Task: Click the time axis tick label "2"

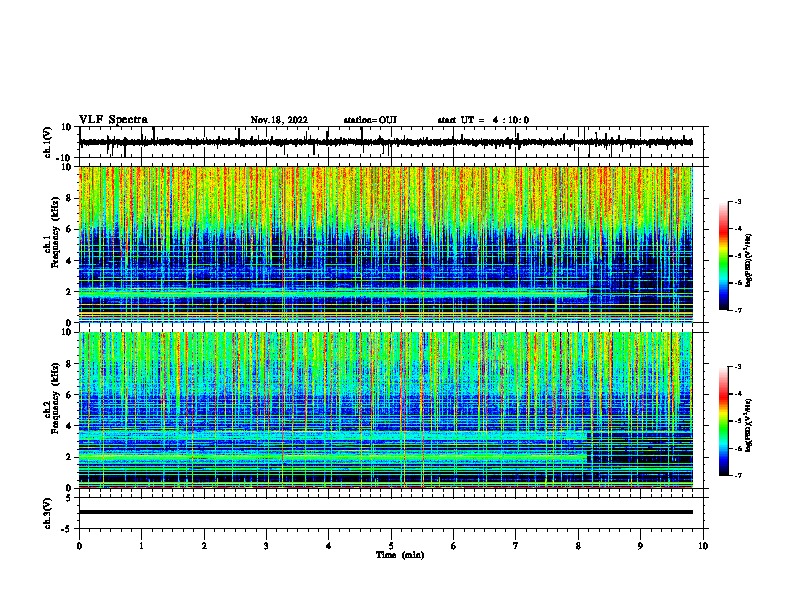Action: pyautogui.click(x=204, y=546)
